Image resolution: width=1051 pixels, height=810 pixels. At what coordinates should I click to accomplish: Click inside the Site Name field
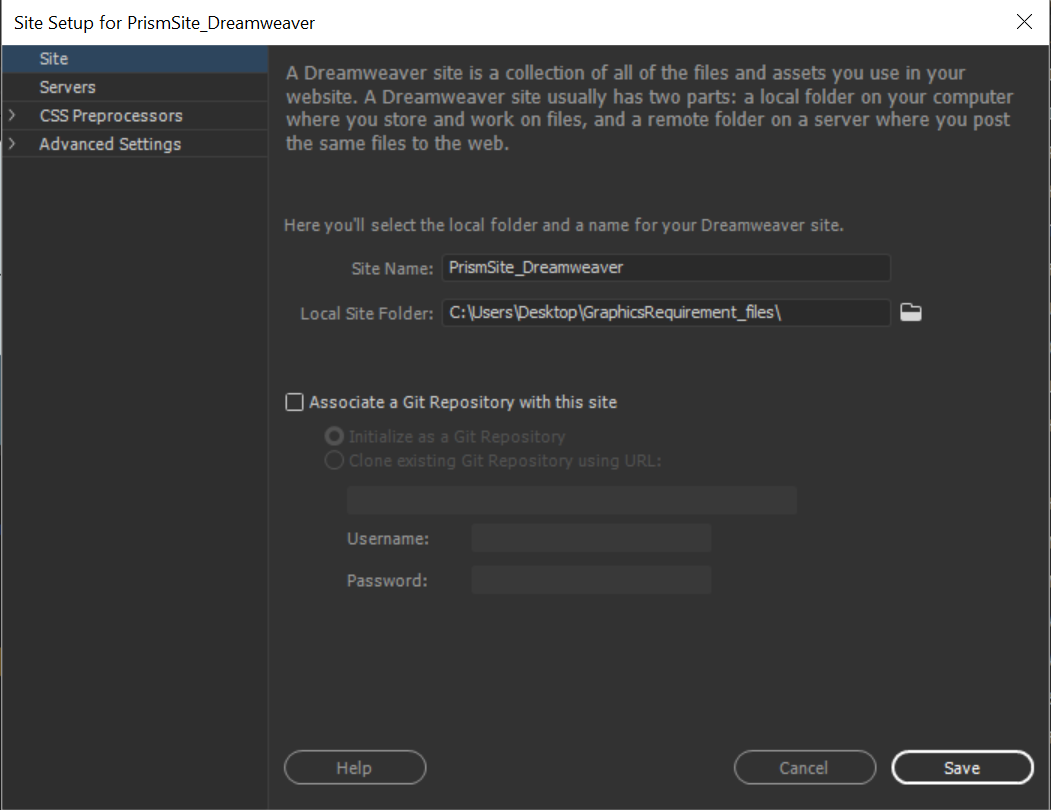[x=665, y=267]
